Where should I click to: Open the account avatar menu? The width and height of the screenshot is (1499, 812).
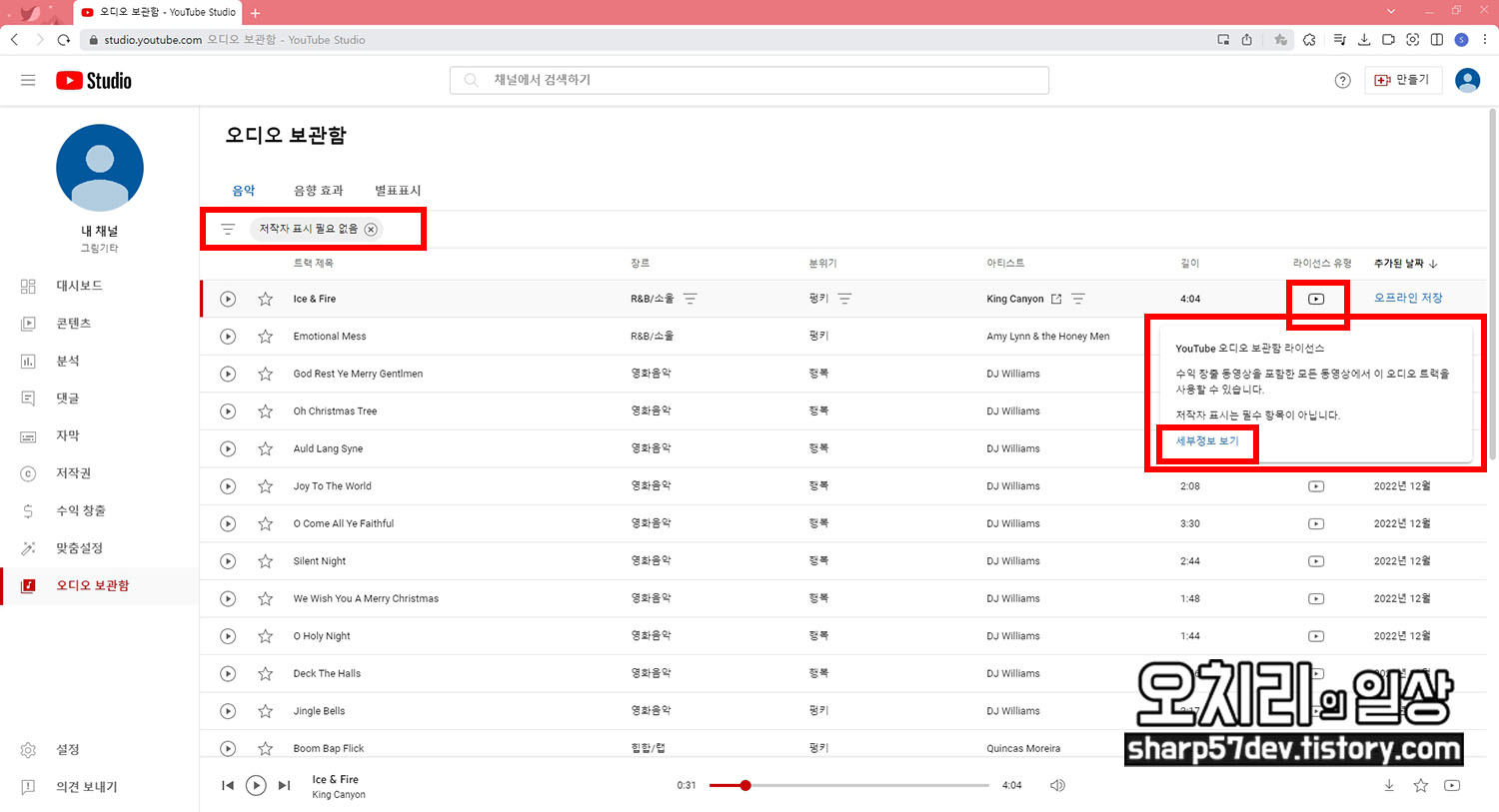click(x=1467, y=80)
